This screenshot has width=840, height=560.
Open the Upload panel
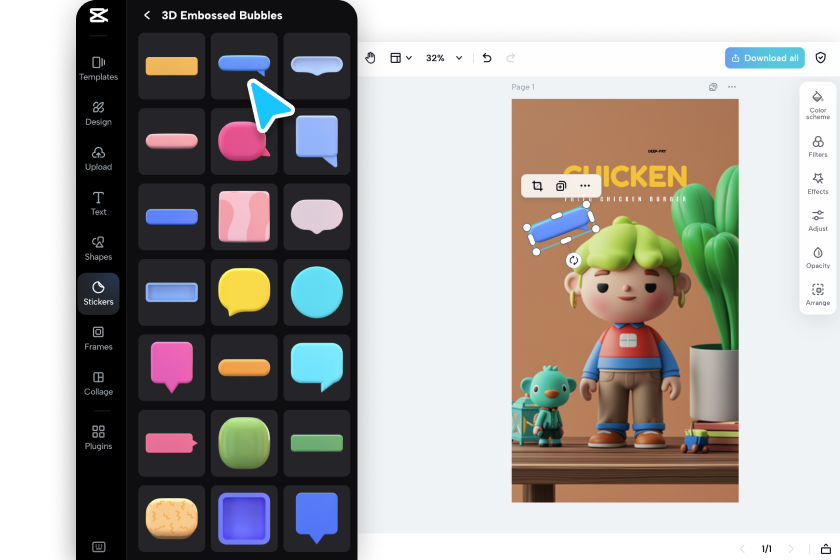point(99,159)
